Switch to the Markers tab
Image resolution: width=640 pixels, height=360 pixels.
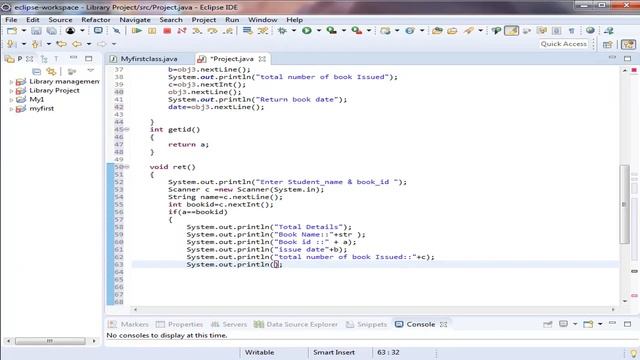[129, 324]
